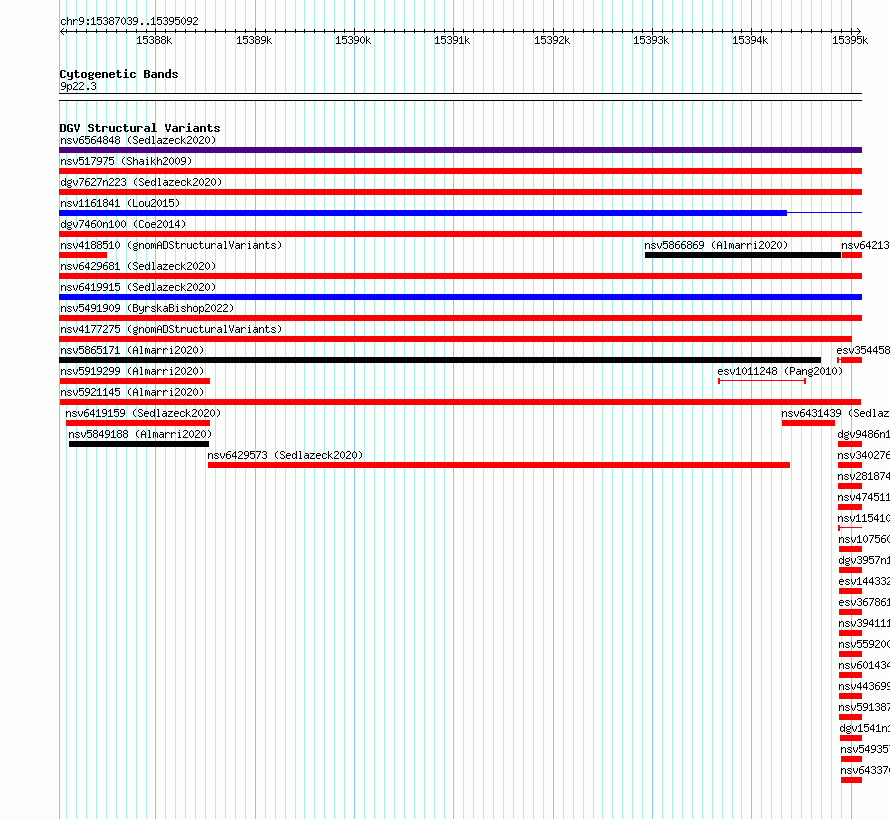This screenshot has height=819, width=890.
Task: Click the red nsv5921145 variant bar
Action: pos(460,402)
